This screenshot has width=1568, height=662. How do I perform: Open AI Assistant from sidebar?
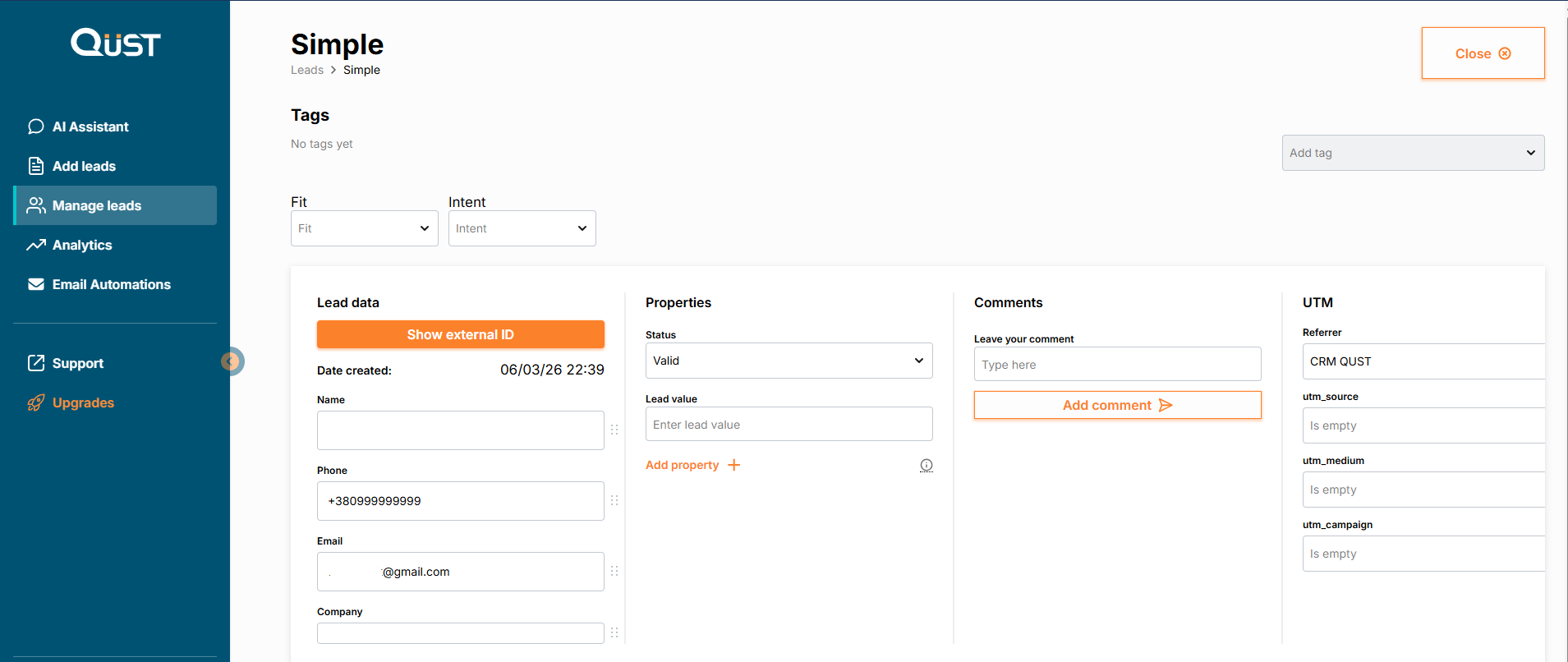point(90,126)
